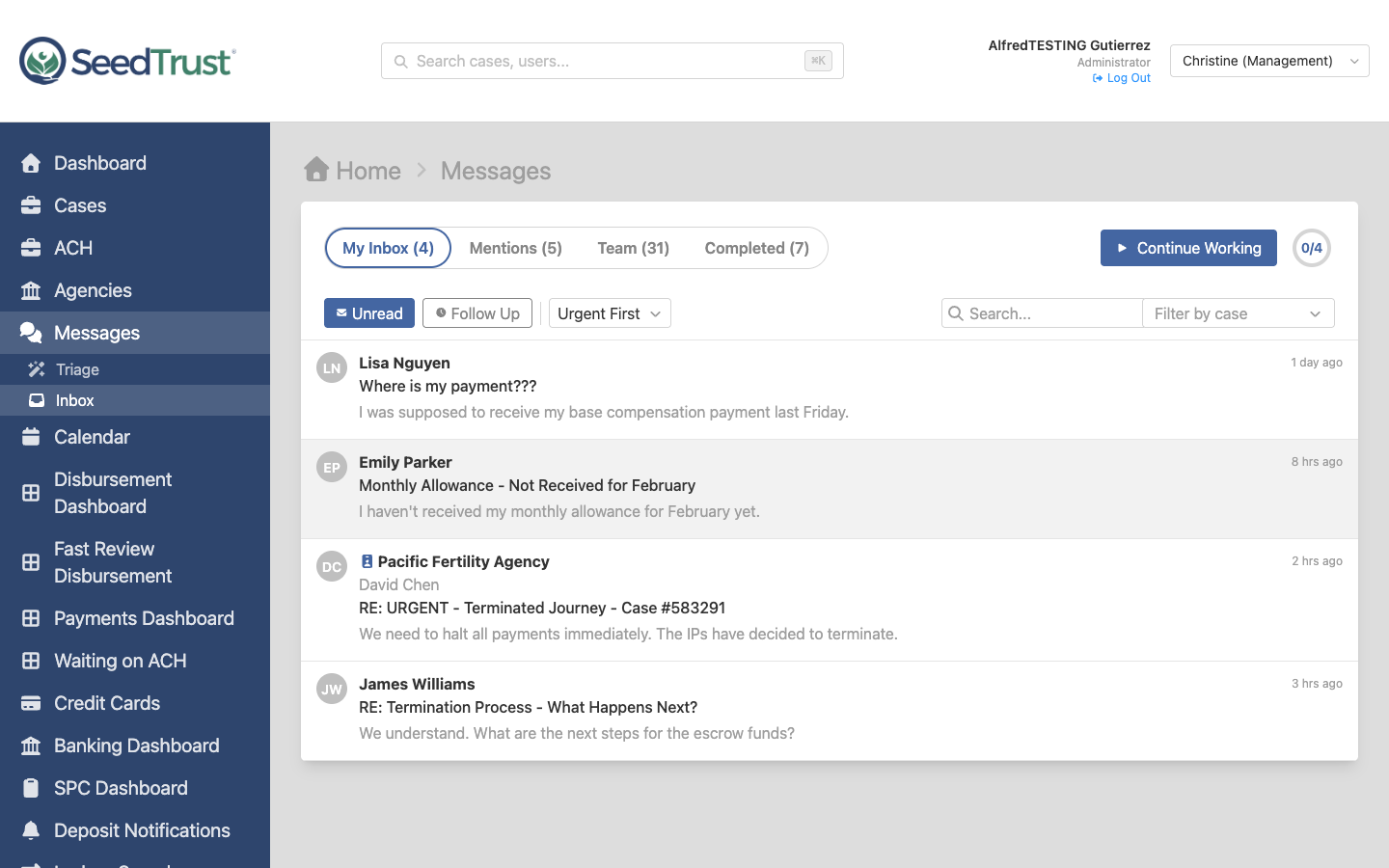
Task: Expand the Filter by case dropdown
Action: [x=1238, y=312]
